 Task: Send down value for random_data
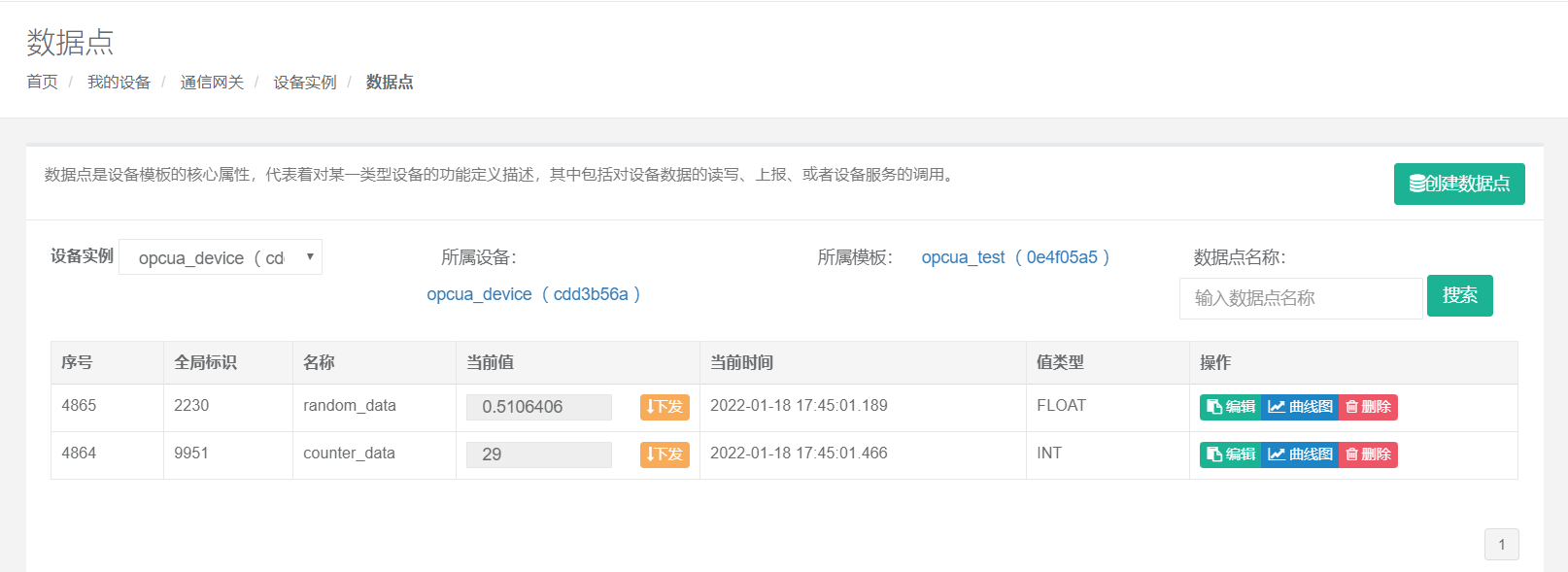tap(665, 407)
